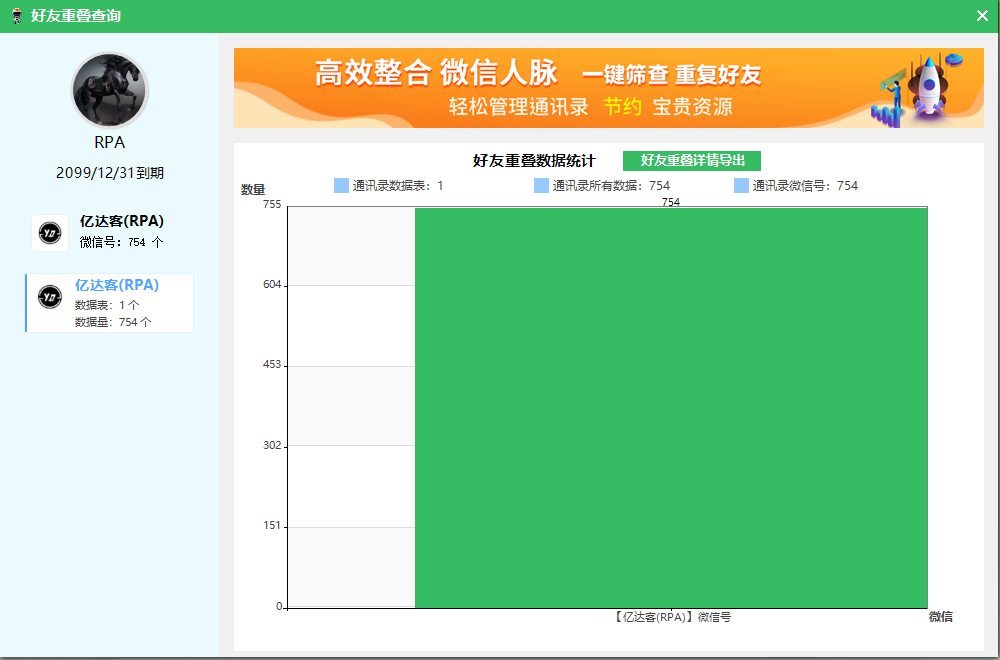Click the 2099/12/31到期 expiry text
The height and width of the screenshot is (660, 1000).
pyautogui.click(x=110, y=173)
